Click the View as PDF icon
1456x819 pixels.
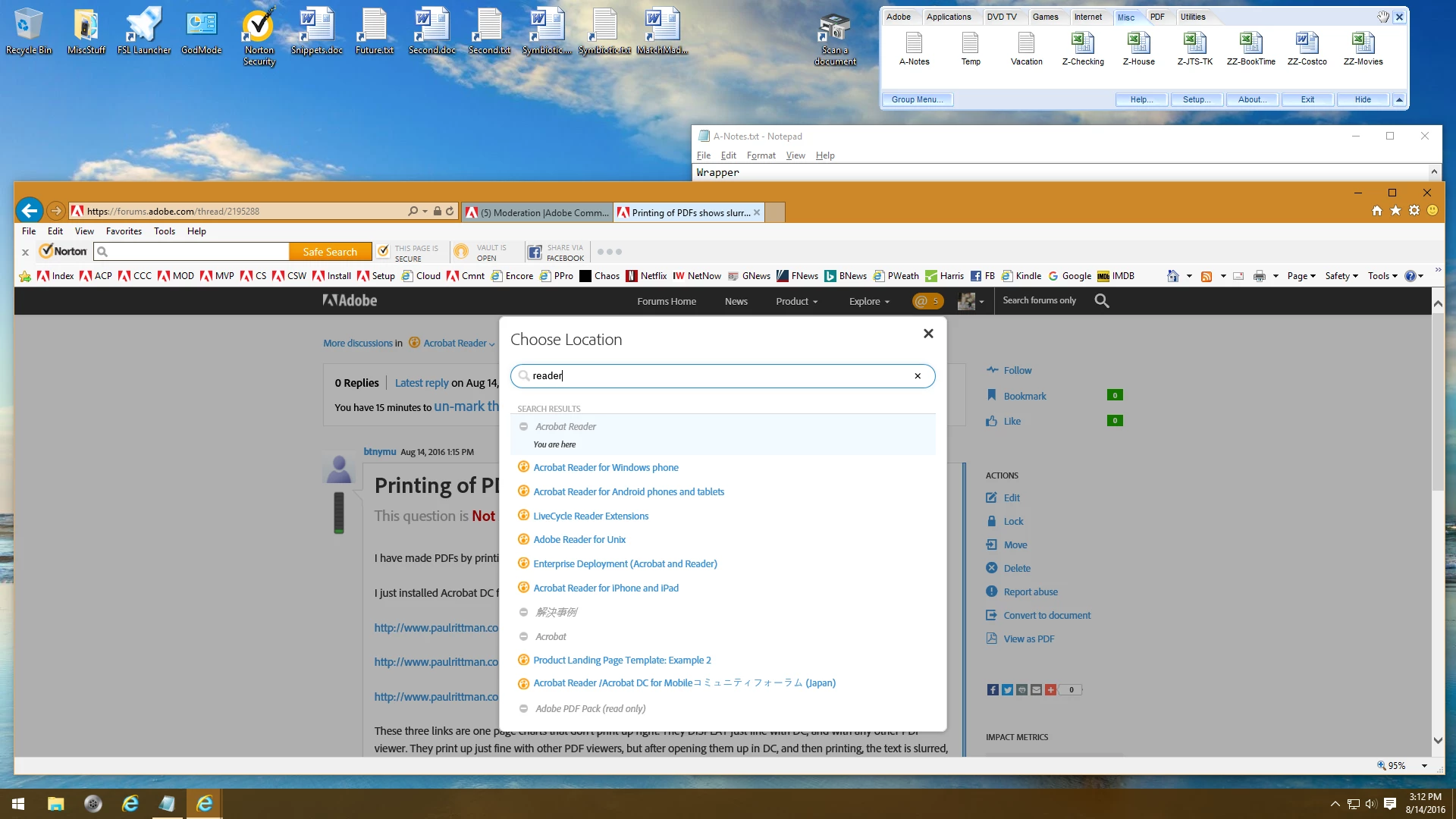point(991,639)
